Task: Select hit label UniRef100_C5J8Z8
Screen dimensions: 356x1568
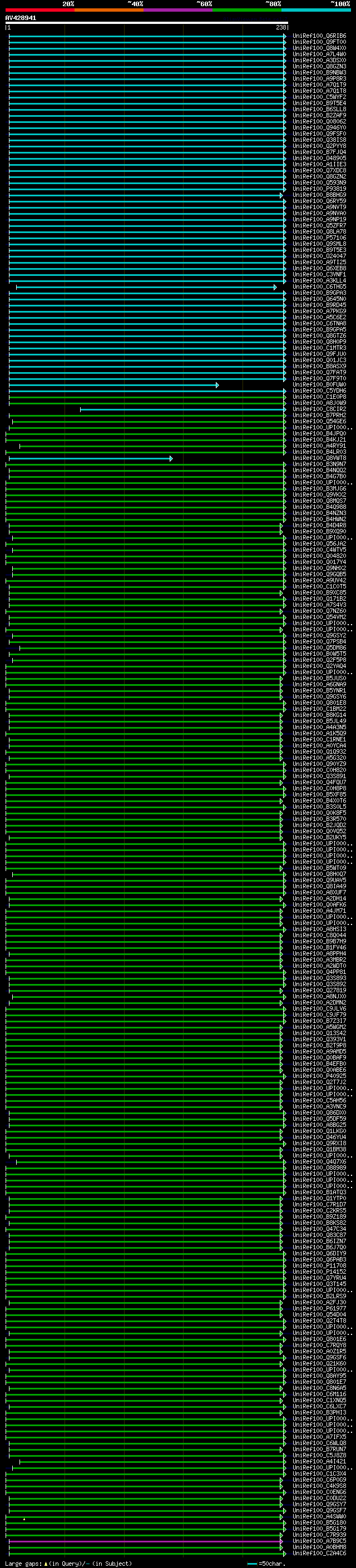Action: [319, 1456]
